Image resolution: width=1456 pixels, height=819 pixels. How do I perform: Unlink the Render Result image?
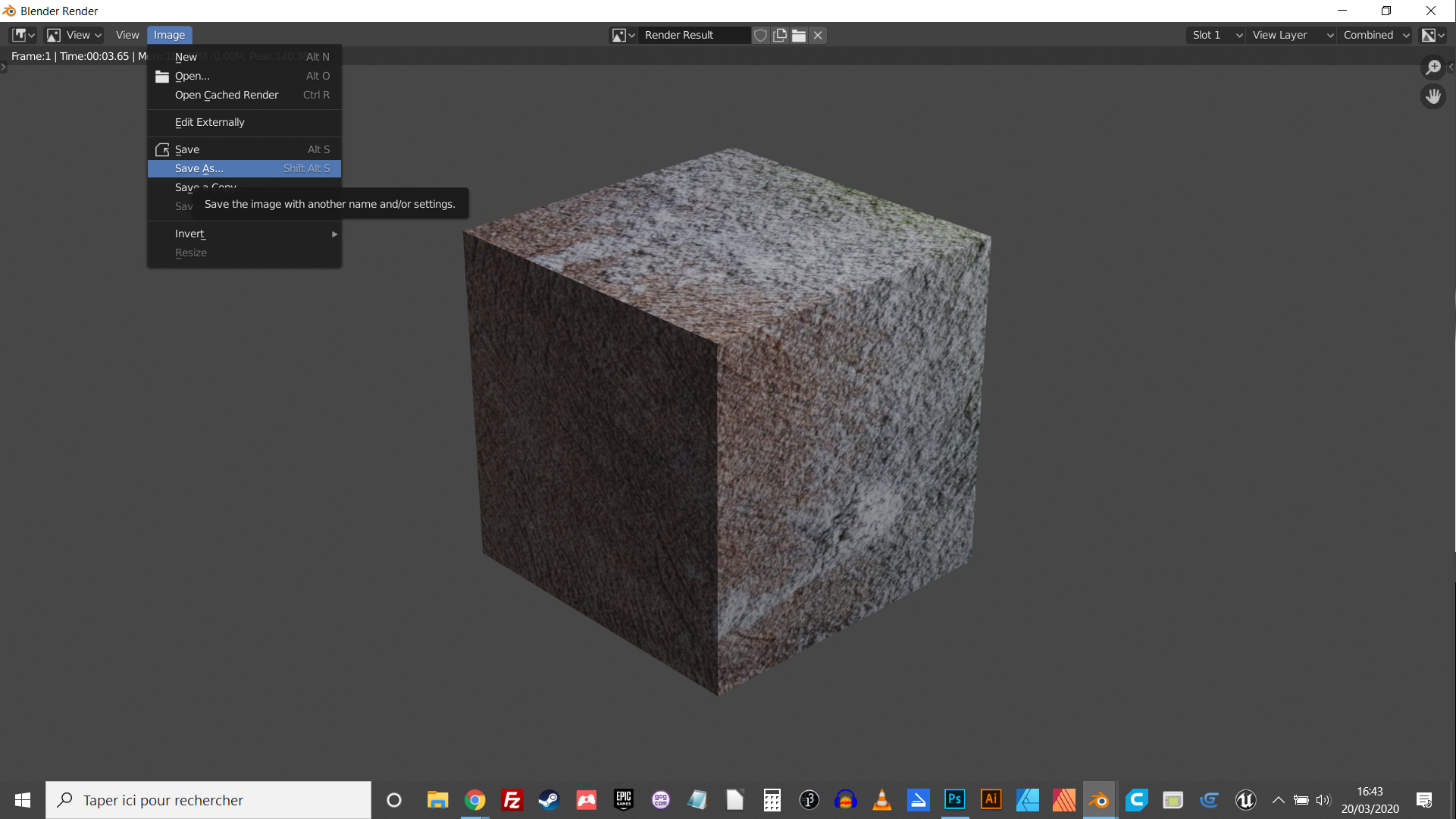[x=818, y=35]
